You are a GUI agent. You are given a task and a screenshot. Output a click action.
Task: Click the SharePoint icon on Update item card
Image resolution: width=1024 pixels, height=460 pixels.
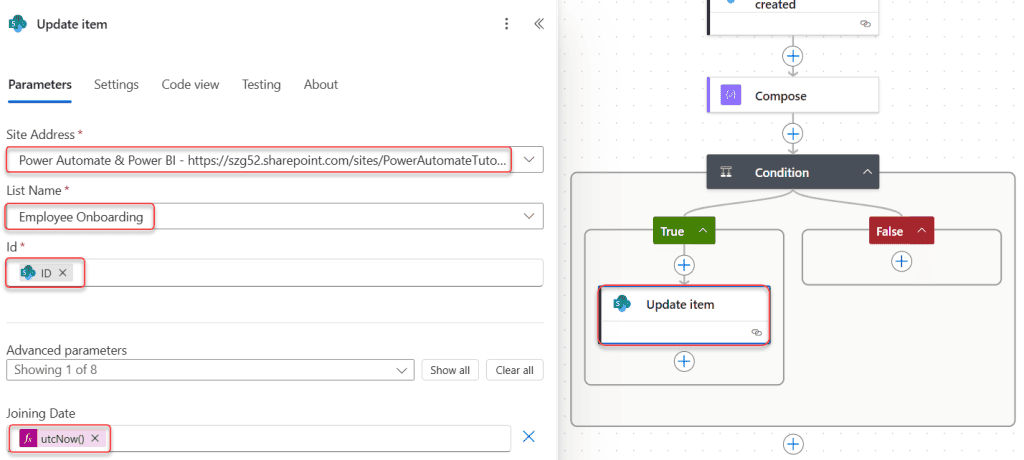tap(622, 304)
